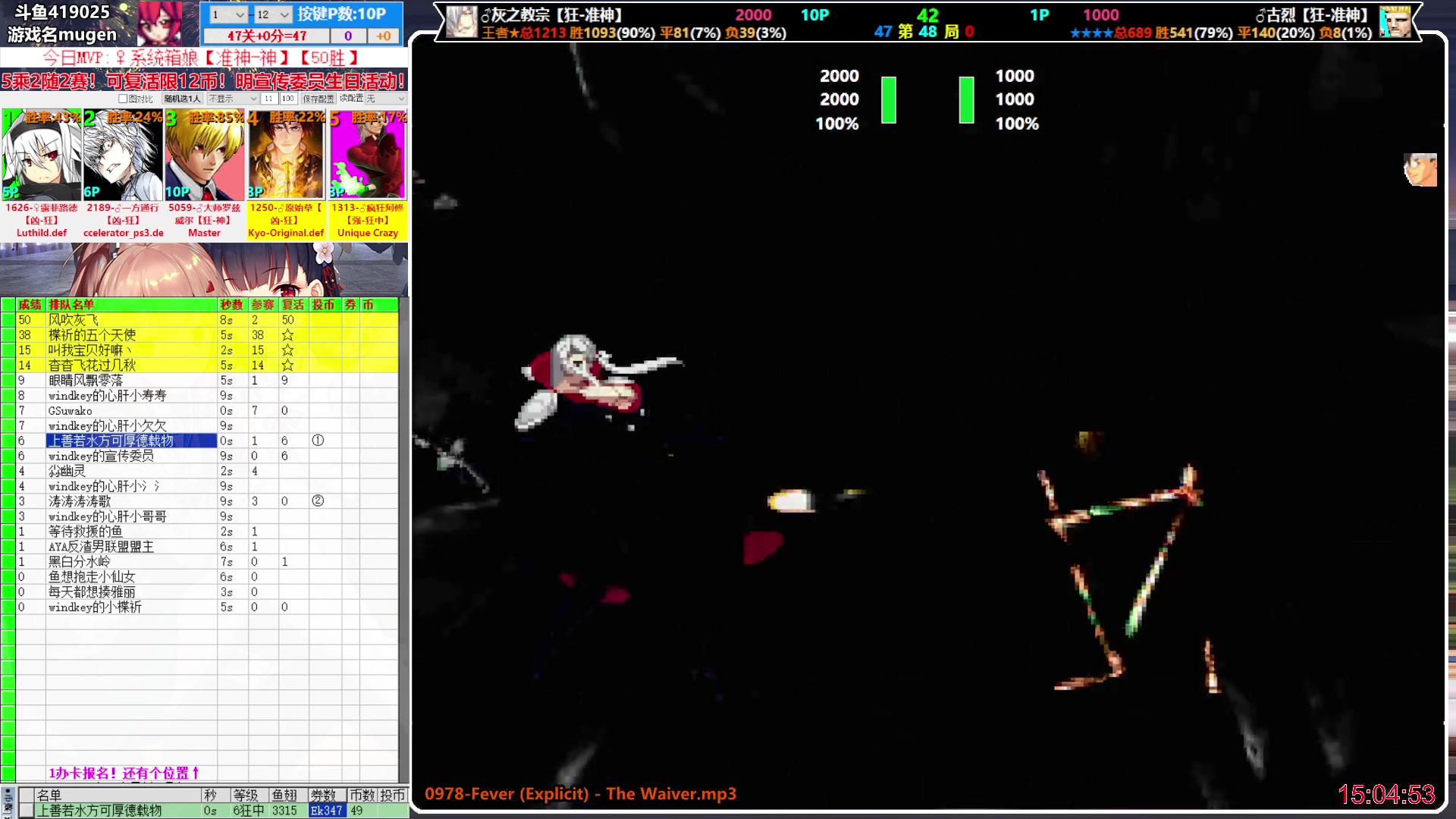Click the circled 2 in 涛涛涛涛歌 row
The image size is (1456, 819).
pos(318,501)
